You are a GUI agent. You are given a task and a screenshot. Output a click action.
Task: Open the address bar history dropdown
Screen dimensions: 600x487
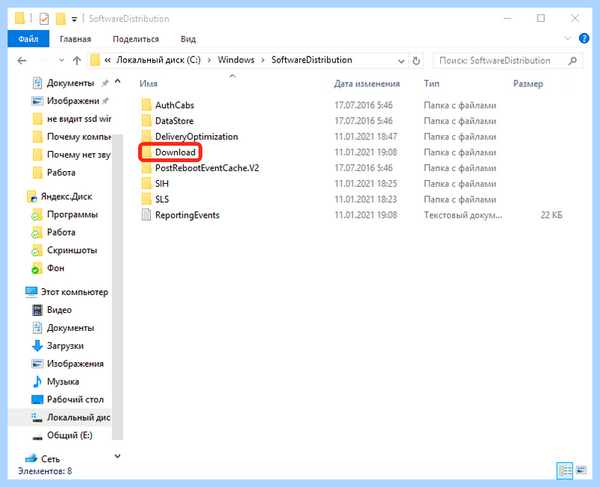(x=401, y=61)
